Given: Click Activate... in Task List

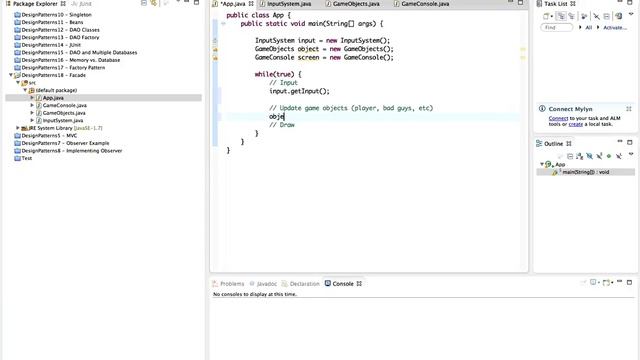Looking at the screenshot, I should coord(615,28).
